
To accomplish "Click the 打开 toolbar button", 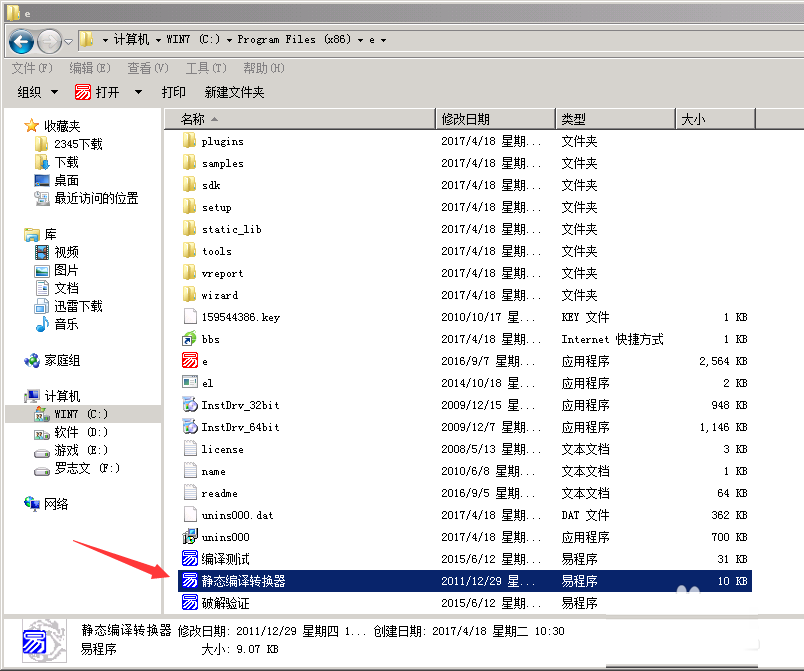I will [x=97, y=92].
